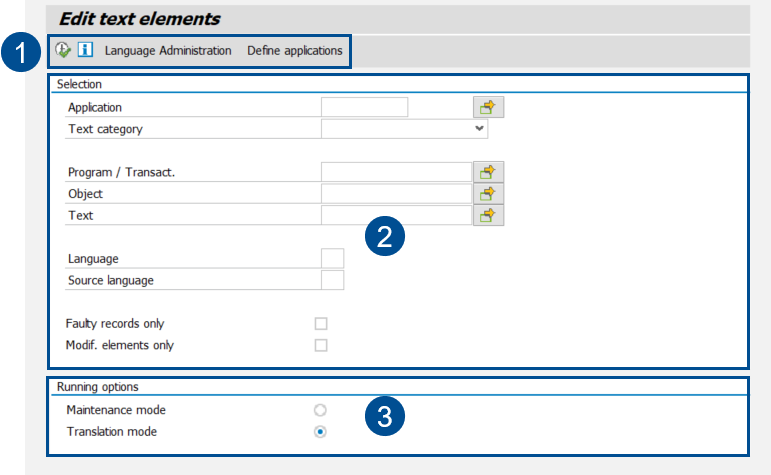This screenshot has width=771, height=475.
Task: Enable Faulty records only checkbox
Action: coord(321,323)
